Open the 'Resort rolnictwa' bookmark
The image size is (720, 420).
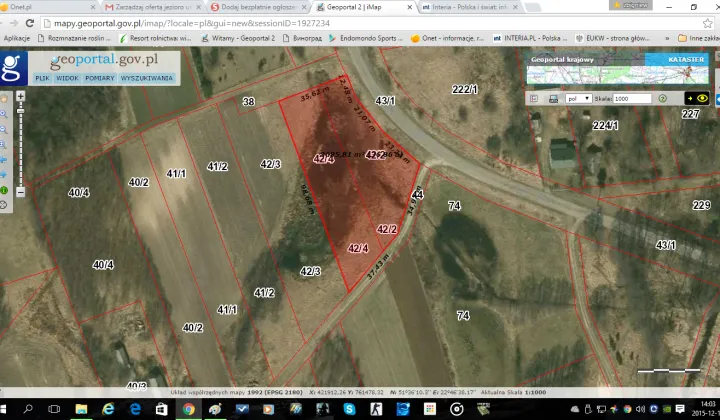point(156,38)
